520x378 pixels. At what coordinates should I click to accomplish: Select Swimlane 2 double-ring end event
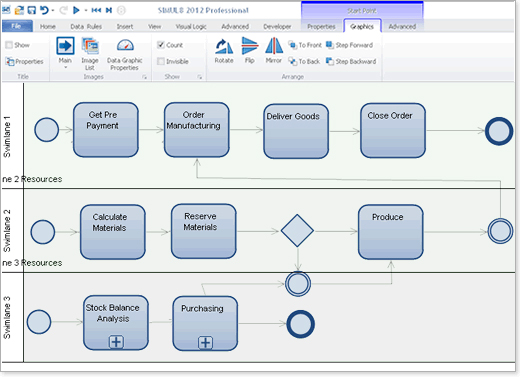(x=500, y=231)
